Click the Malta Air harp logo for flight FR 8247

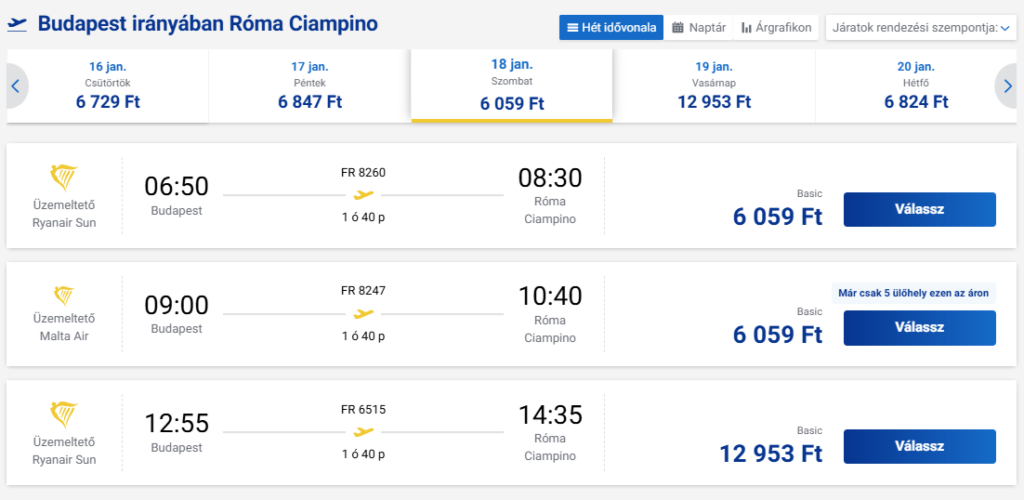pos(64,296)
